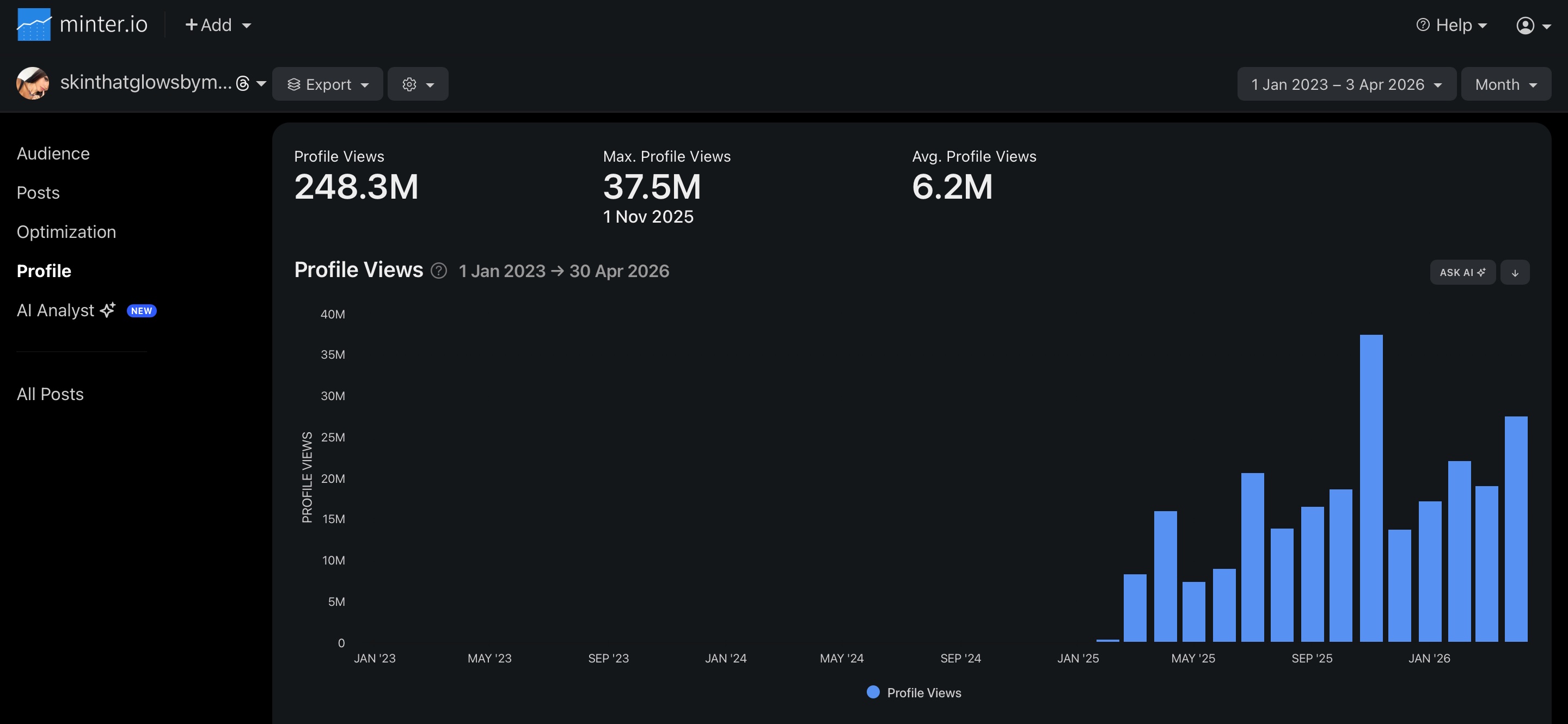This screenshot has height=724, width=1568.
Task: Click the JAN '26 axis label
Action: point(1429,658)
